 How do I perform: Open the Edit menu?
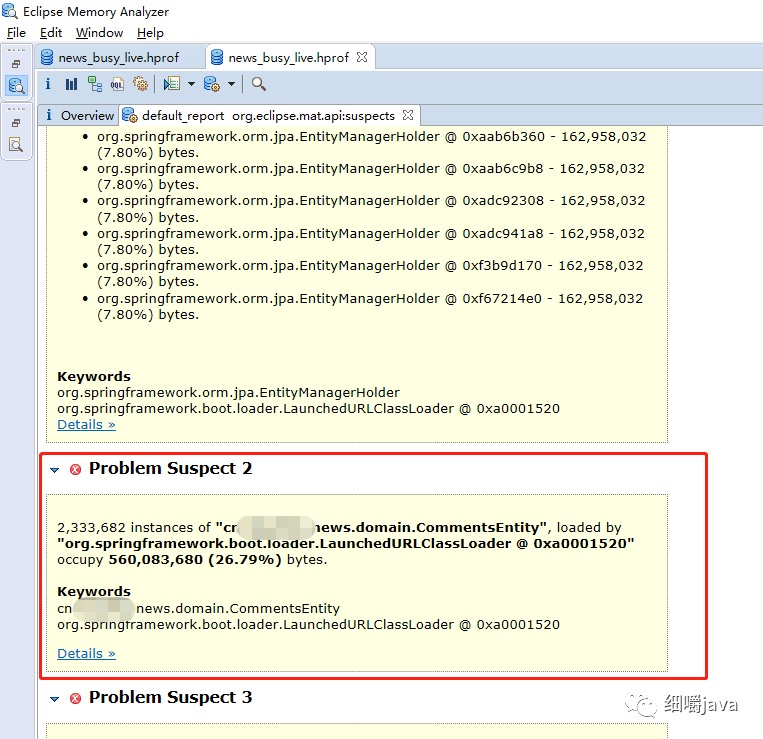point(51,33)
